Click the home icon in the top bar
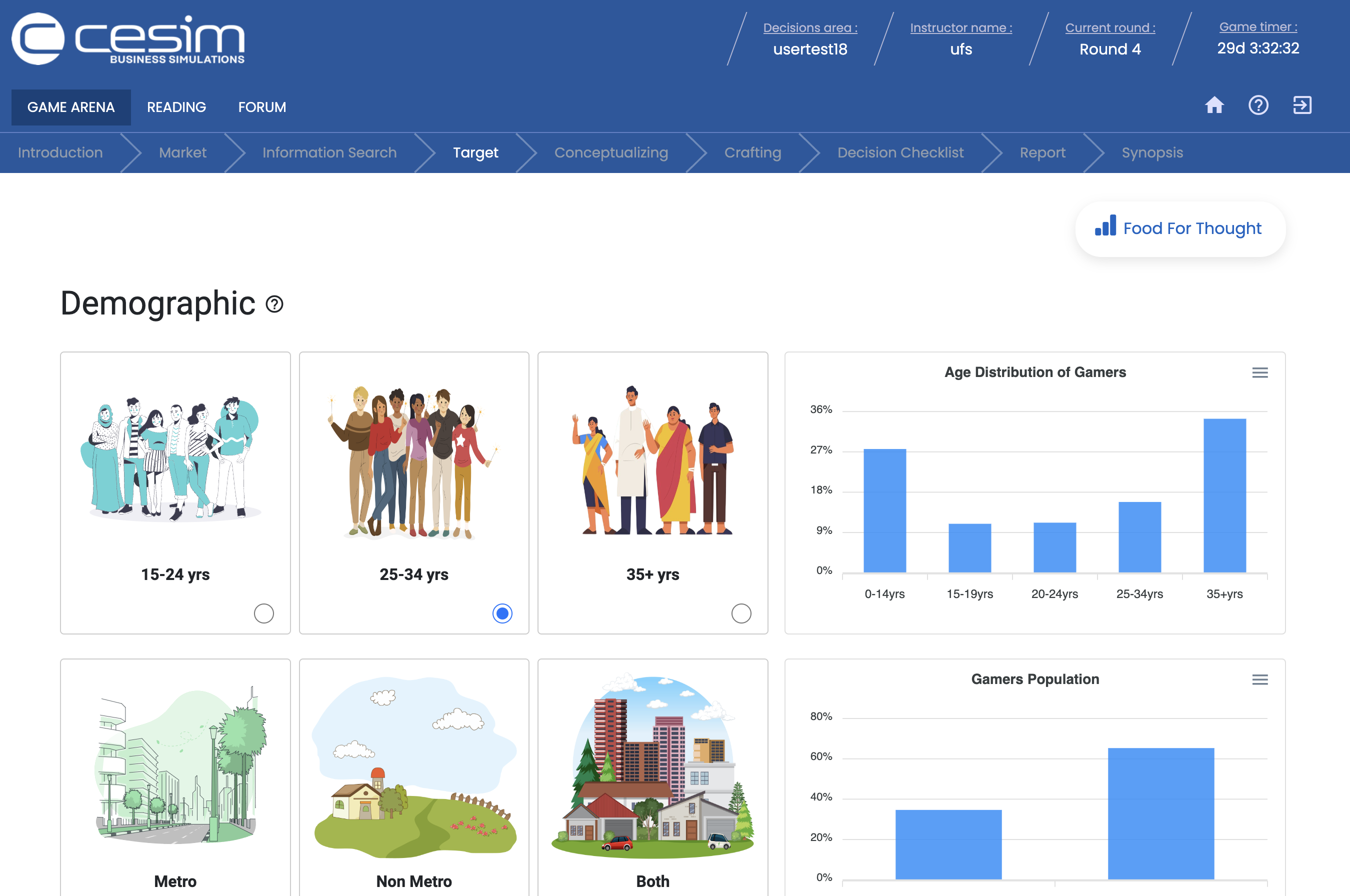Viewport: 1350px width, 896px height. (x=1214, y=105)
